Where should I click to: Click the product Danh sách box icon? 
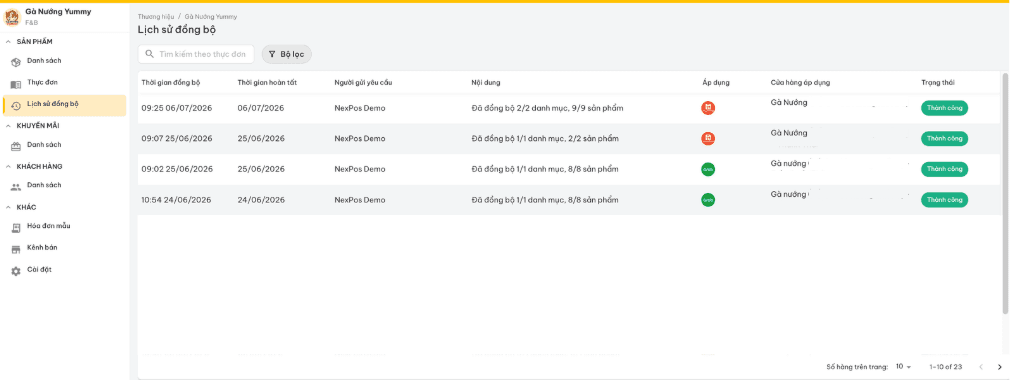tap(16, 62)
